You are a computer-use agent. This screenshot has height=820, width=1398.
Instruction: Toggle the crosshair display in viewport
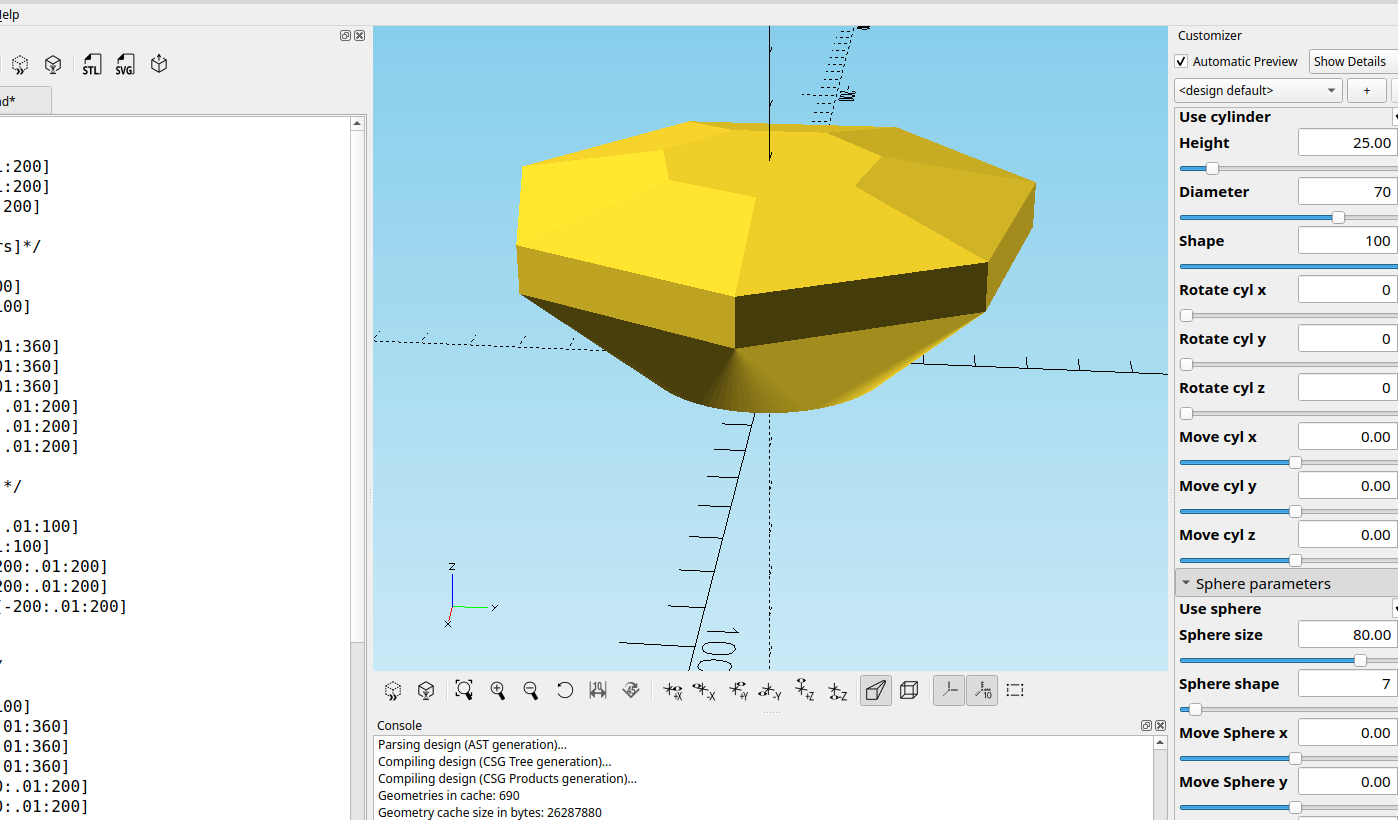pos(1015,690)
